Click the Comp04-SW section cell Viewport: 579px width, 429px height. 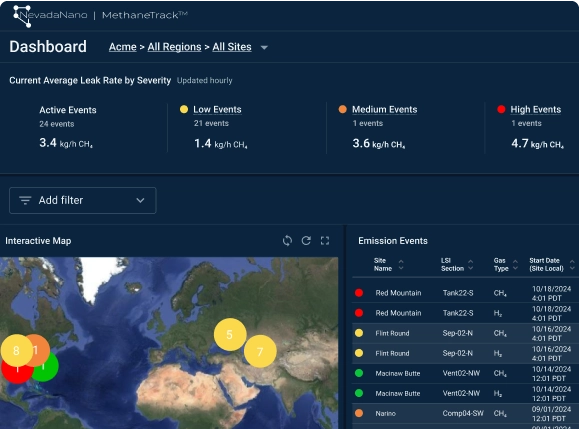463,413
